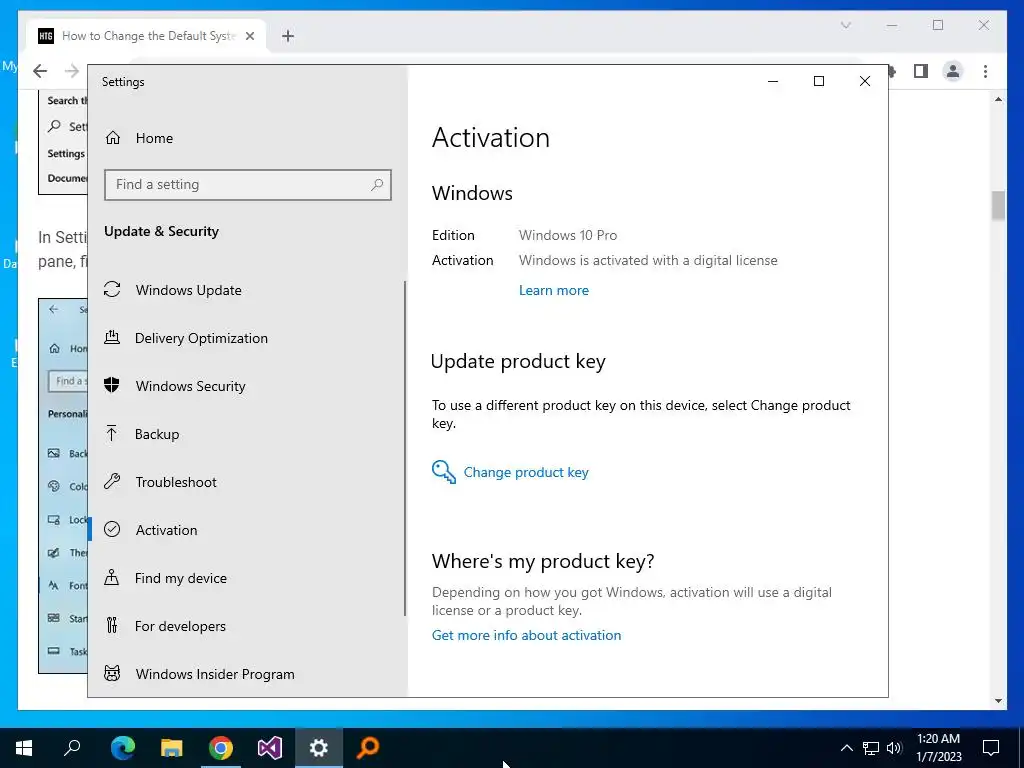Click the Windows Insider Program cat icon
The height and width of the screenshot is (768, 1024).
point(112,673)
